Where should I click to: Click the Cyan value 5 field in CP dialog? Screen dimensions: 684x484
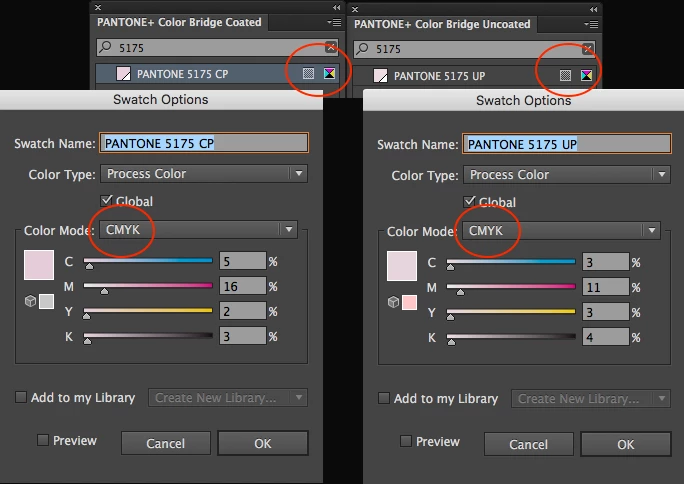(x=243, y=261)
